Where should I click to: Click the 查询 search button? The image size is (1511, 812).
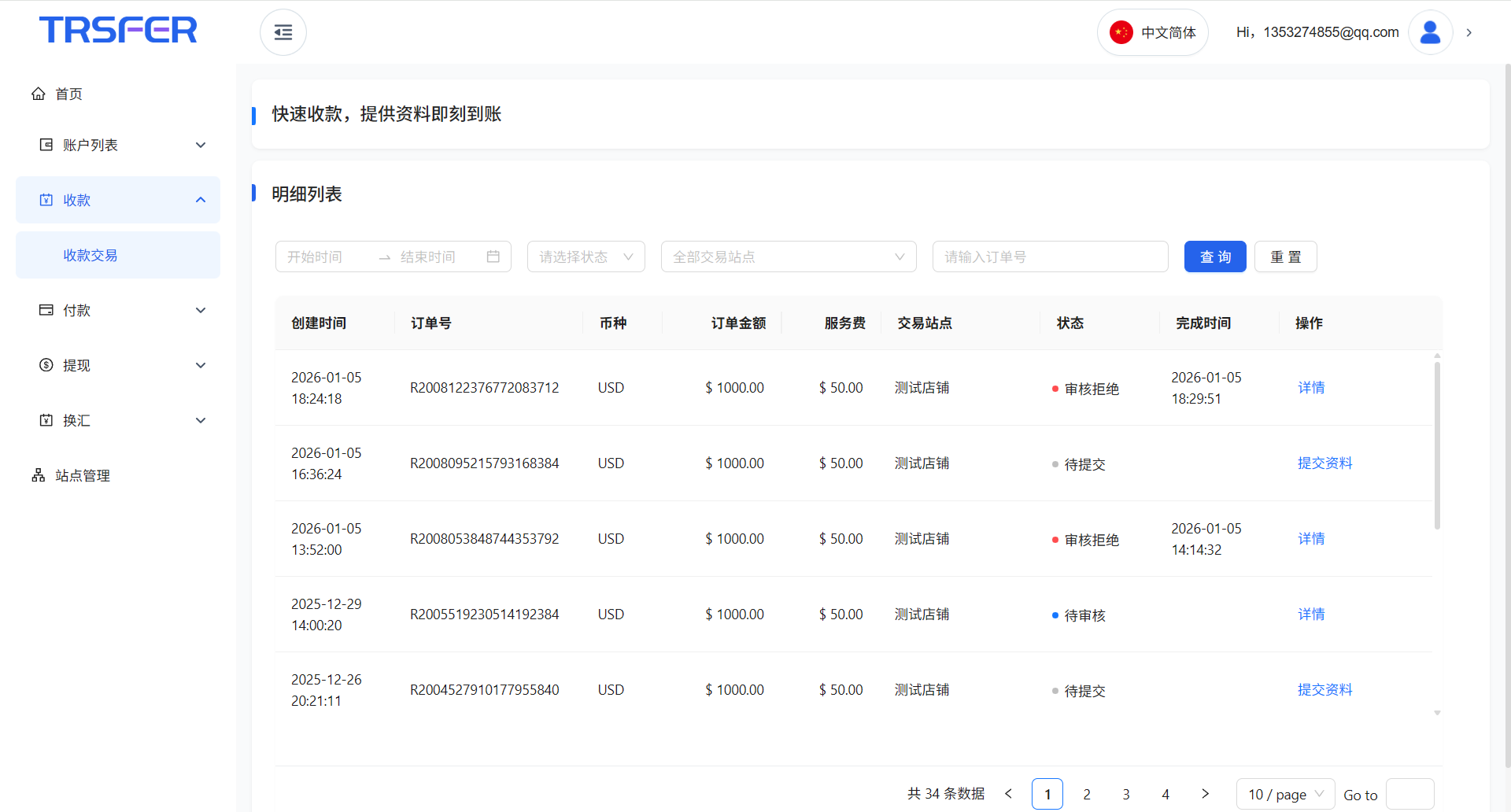click(x=1214, y=257)
